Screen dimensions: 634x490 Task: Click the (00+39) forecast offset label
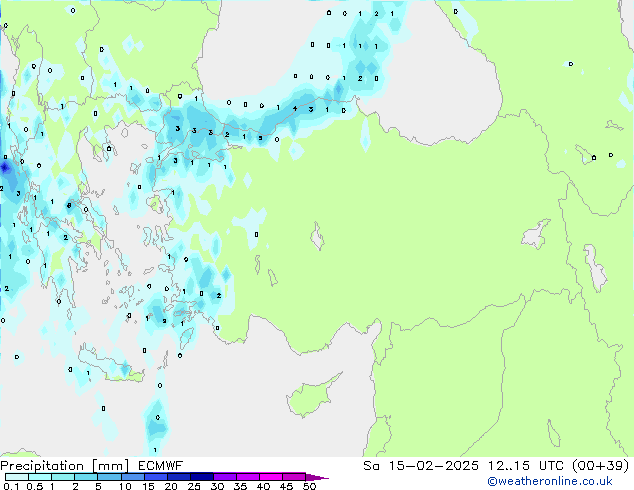601,466
